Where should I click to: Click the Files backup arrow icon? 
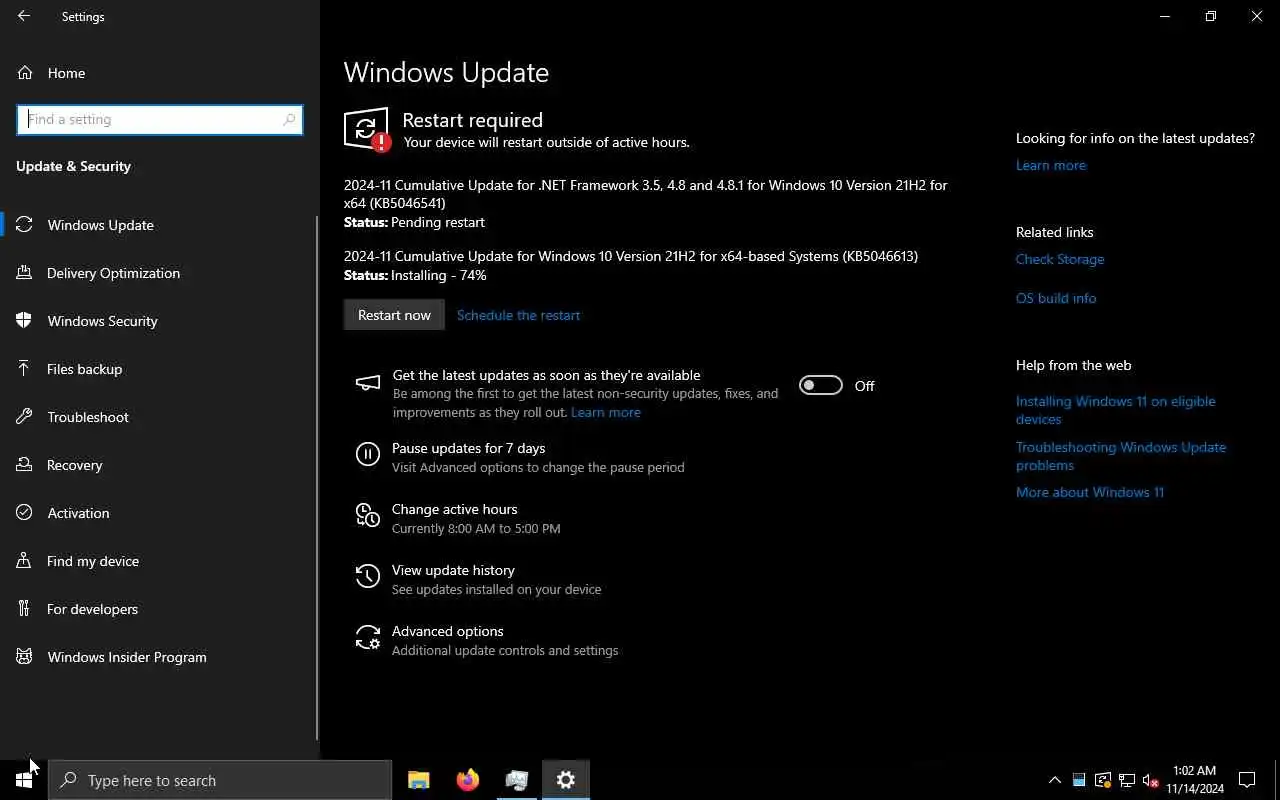[24, 369]
